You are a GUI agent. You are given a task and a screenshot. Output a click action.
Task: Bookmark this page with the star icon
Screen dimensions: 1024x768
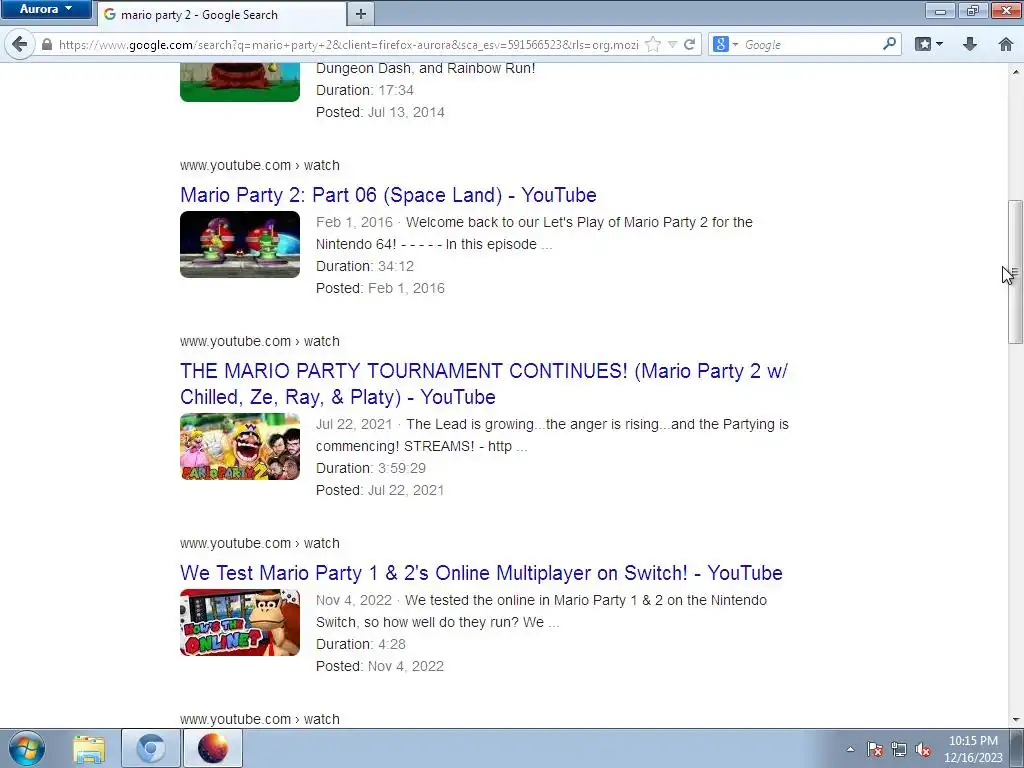pyautogui.click(x=652, y=44)
